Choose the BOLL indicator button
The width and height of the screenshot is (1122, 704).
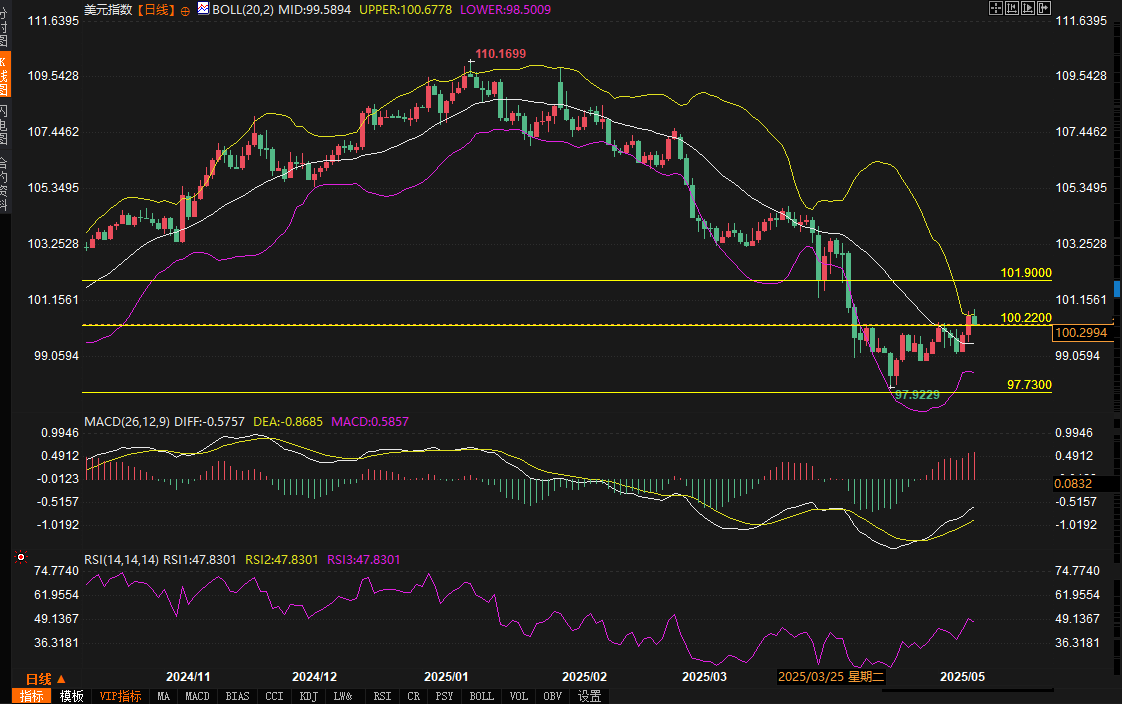482,696
